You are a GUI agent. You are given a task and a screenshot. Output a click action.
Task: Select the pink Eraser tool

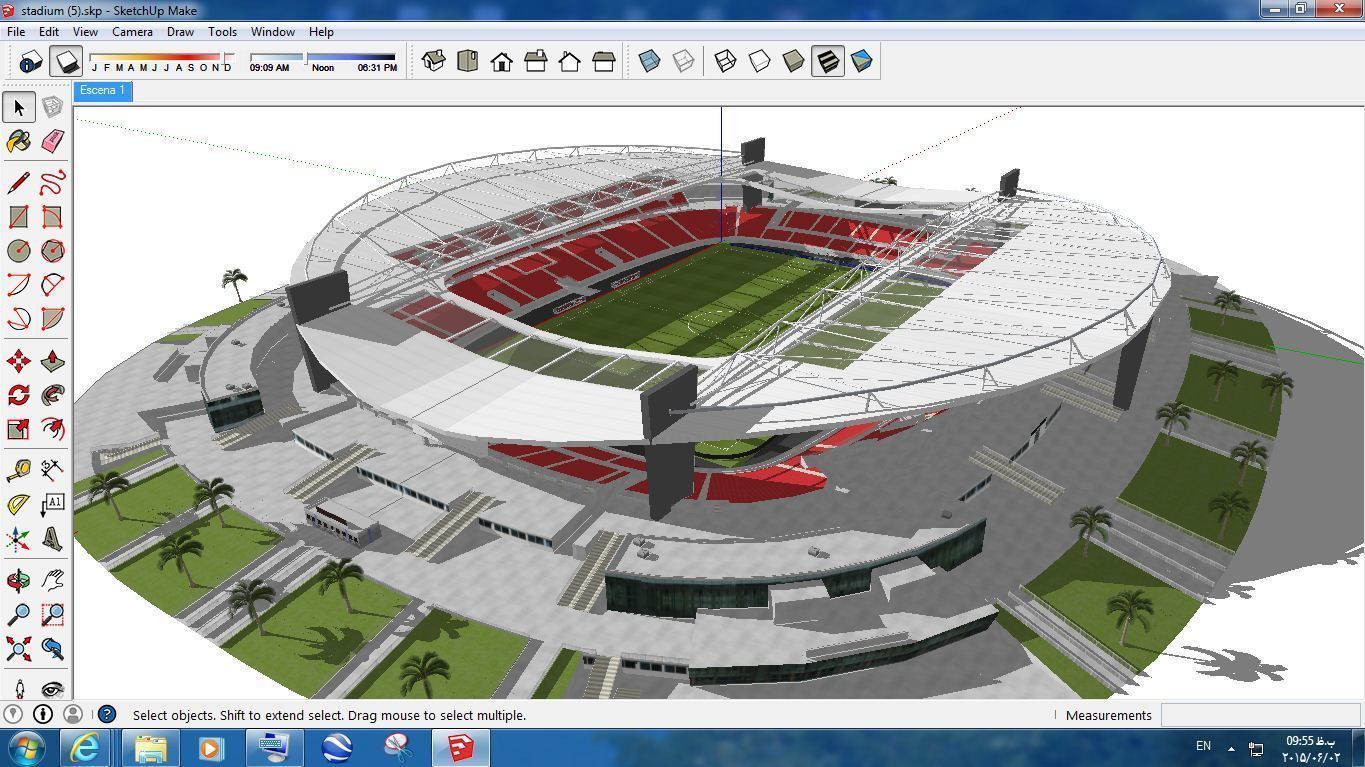point(53,141)
